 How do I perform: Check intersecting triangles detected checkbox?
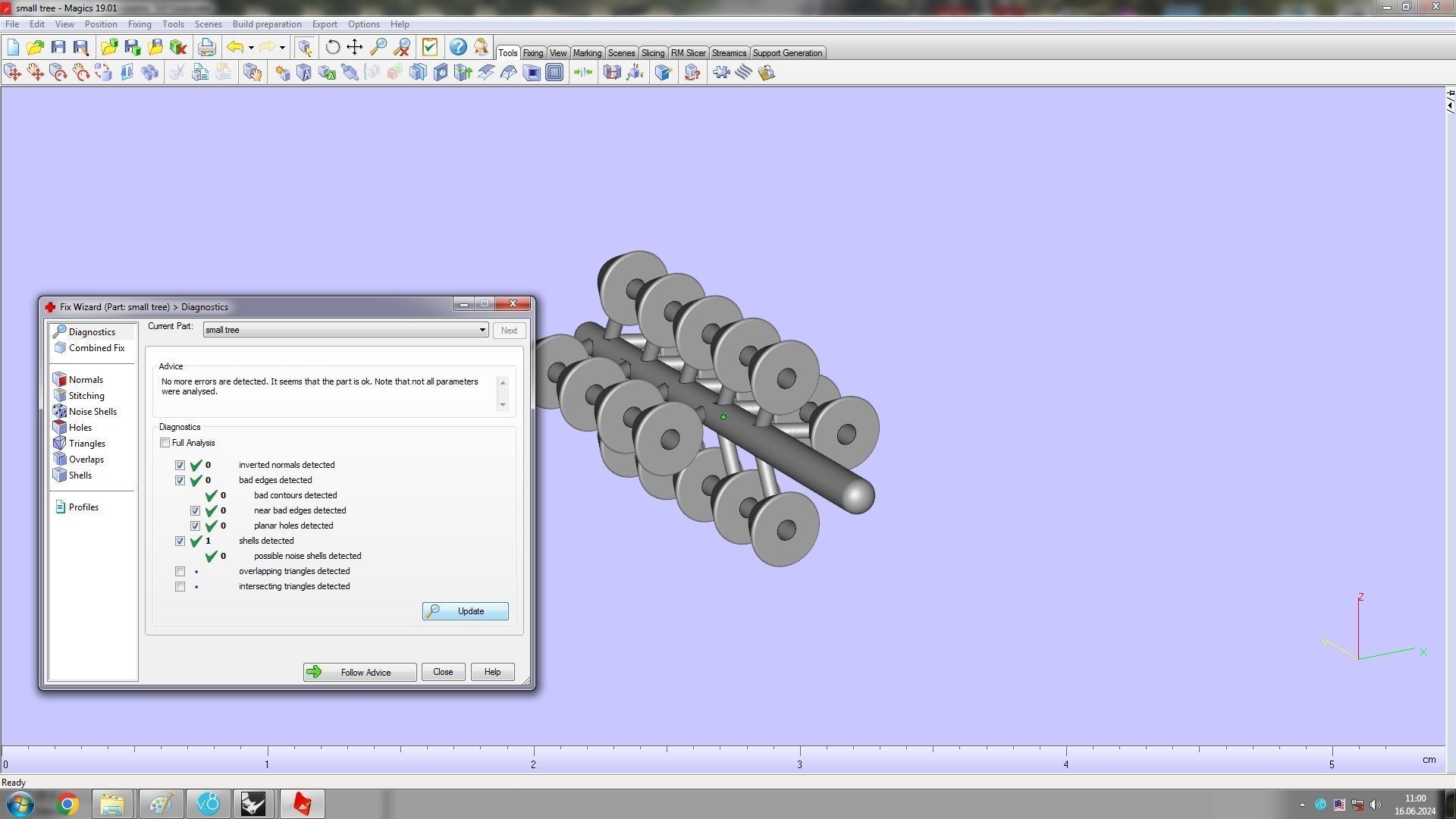click(180, 586)
